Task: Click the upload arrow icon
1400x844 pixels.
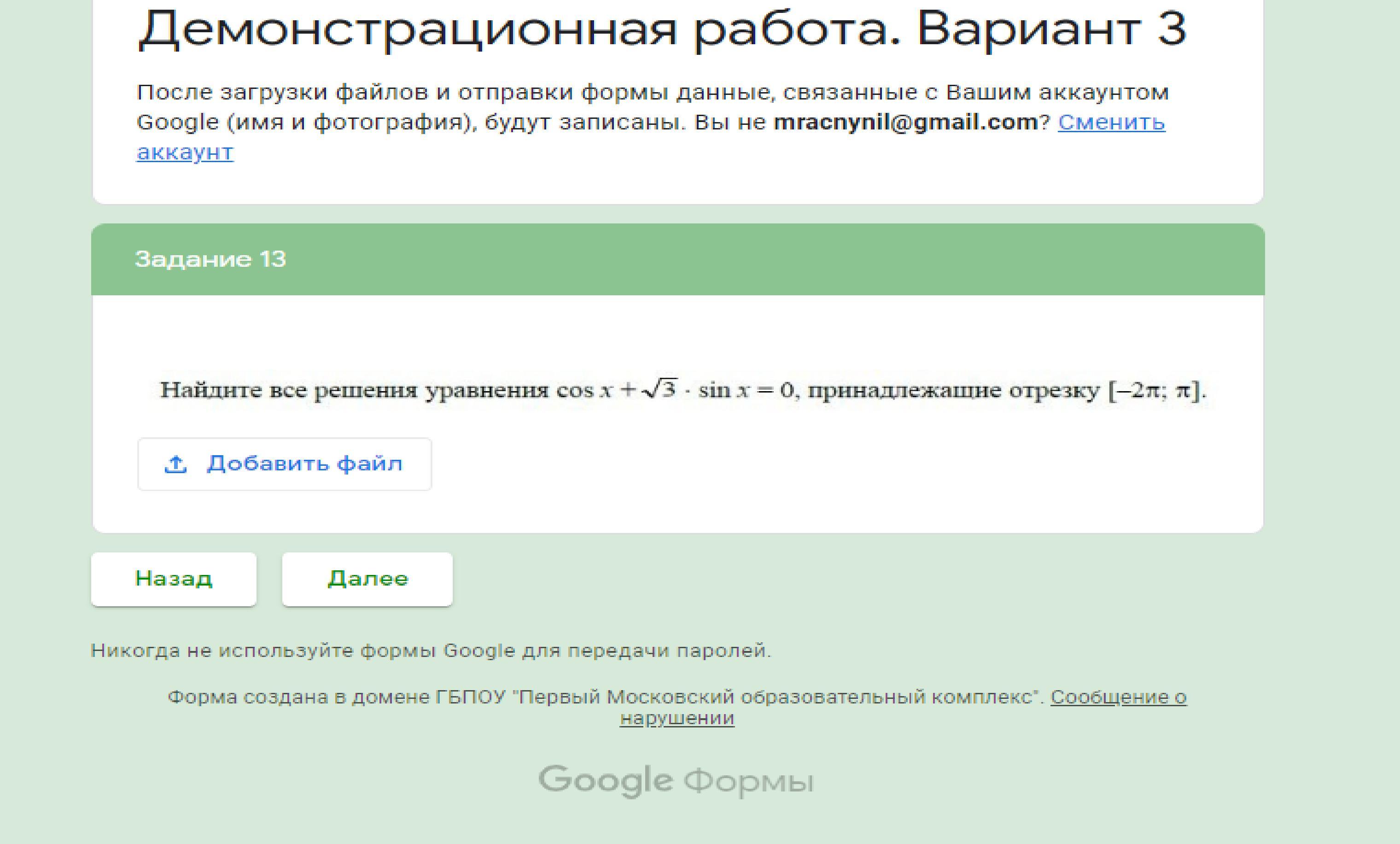Action: coord(175,464)
